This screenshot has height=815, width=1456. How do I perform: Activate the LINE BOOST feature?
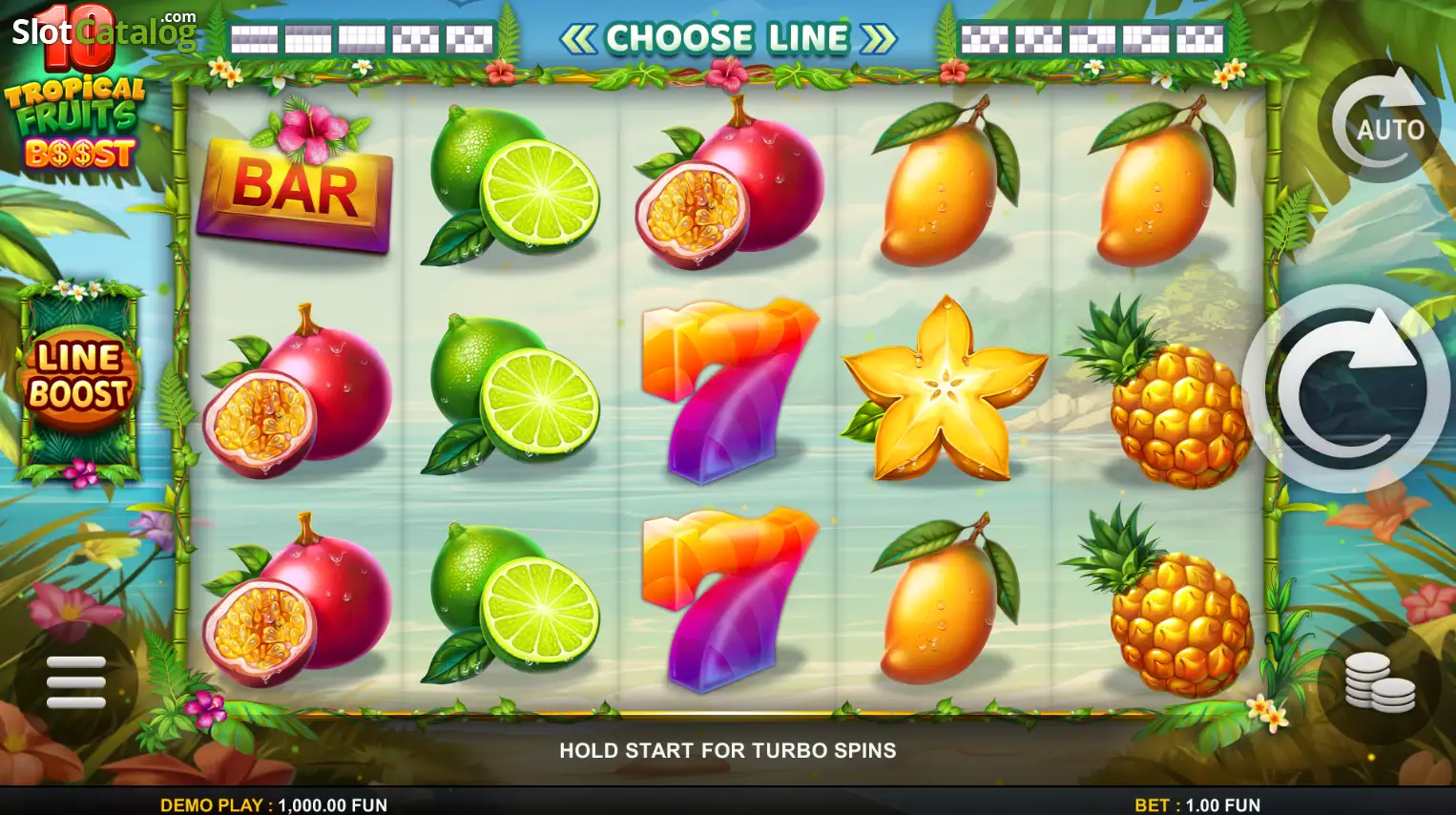[x=78, y=377]
